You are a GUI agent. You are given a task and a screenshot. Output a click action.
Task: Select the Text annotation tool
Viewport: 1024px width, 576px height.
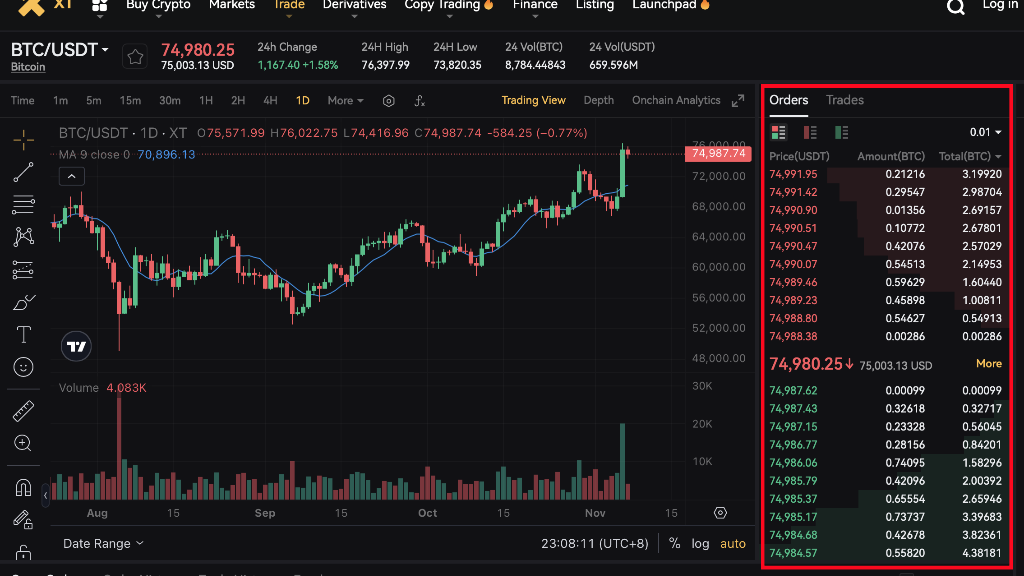24,334
